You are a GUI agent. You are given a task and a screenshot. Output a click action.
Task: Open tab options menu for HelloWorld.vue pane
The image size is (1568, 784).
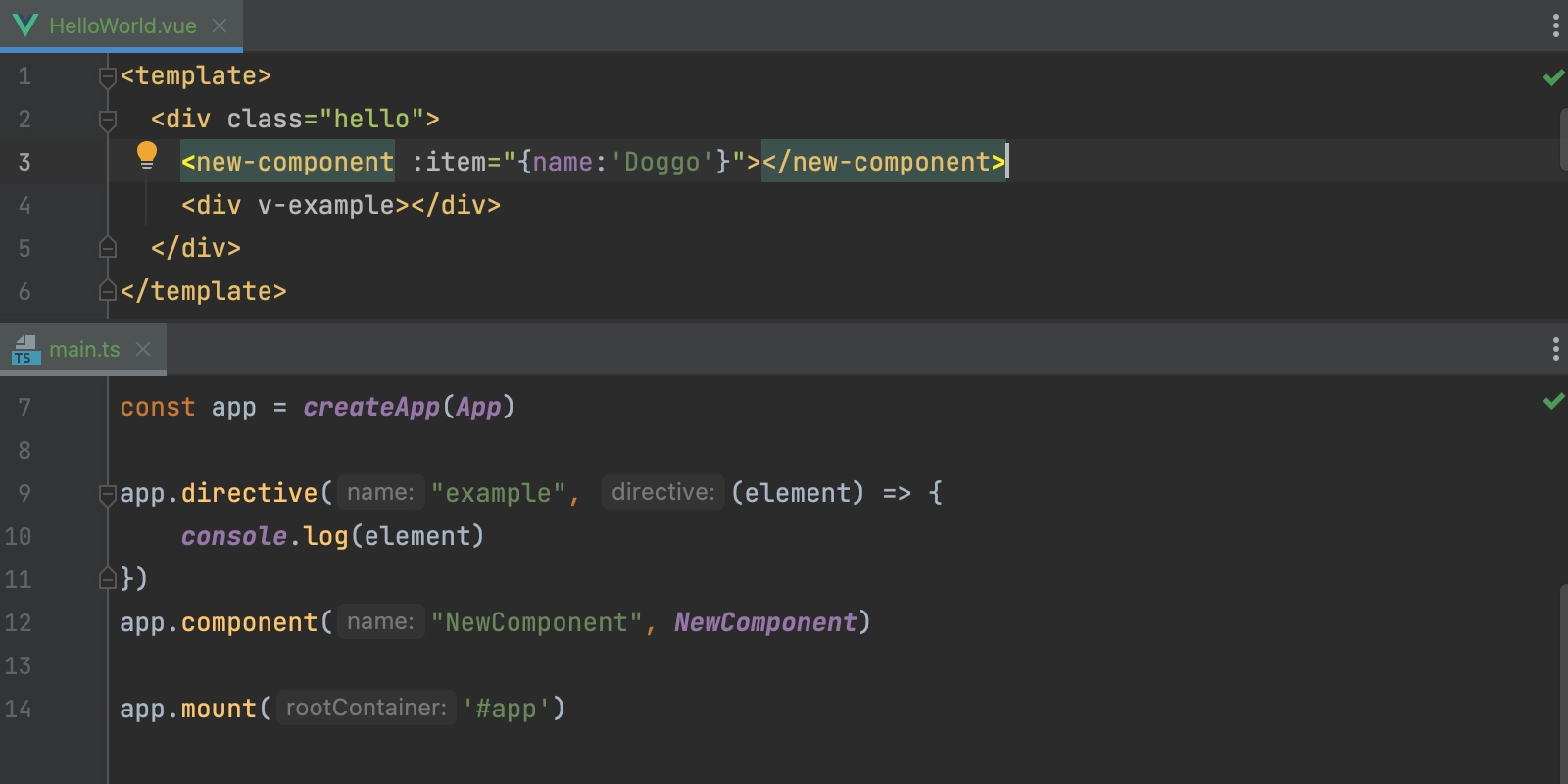click(x=1555, y=25)
